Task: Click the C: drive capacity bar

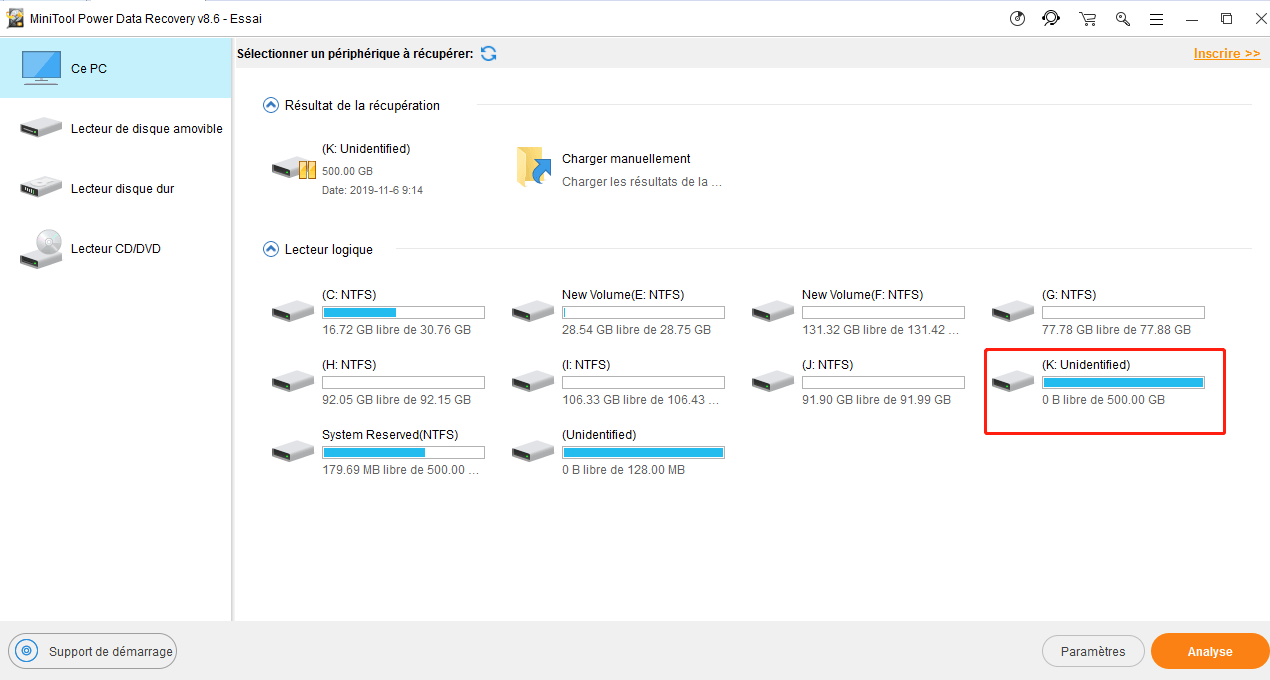Action: click(403, 312)
